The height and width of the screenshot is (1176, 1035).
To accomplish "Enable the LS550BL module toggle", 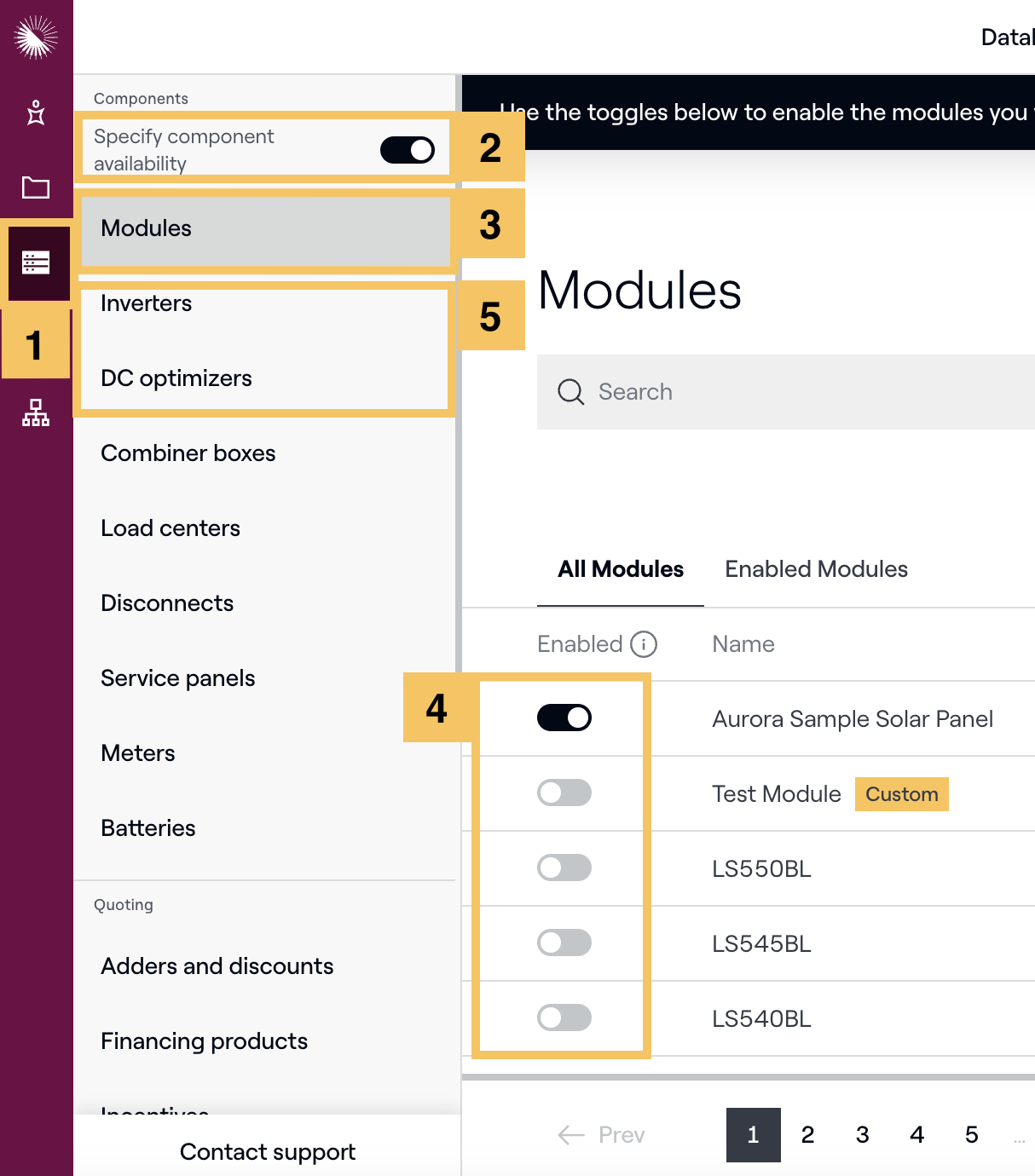I will (564, 868).
